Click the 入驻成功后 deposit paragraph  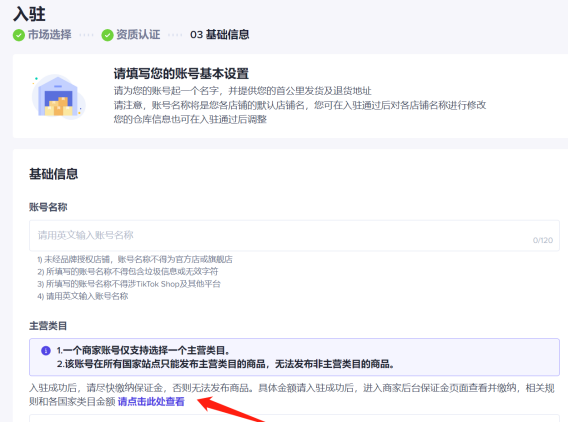point(292,395)
